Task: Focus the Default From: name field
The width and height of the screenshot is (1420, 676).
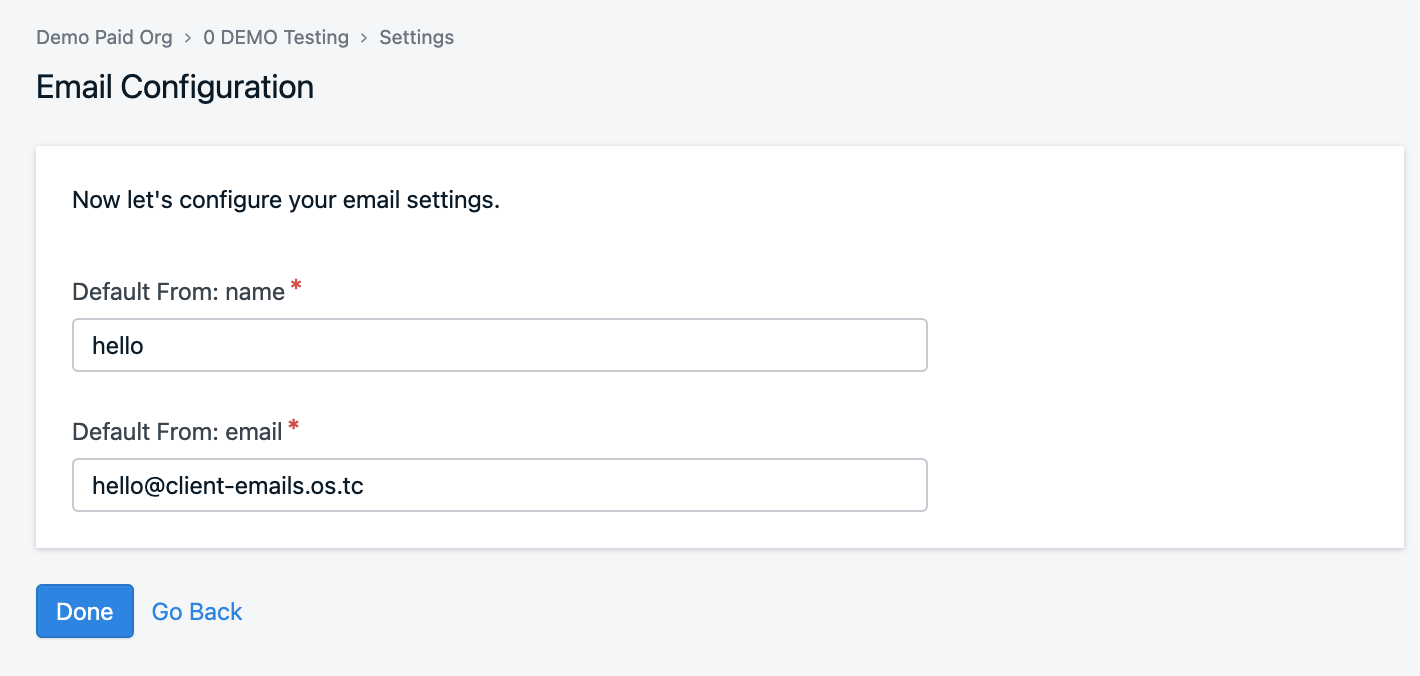Action: click(x=500, y=345)
